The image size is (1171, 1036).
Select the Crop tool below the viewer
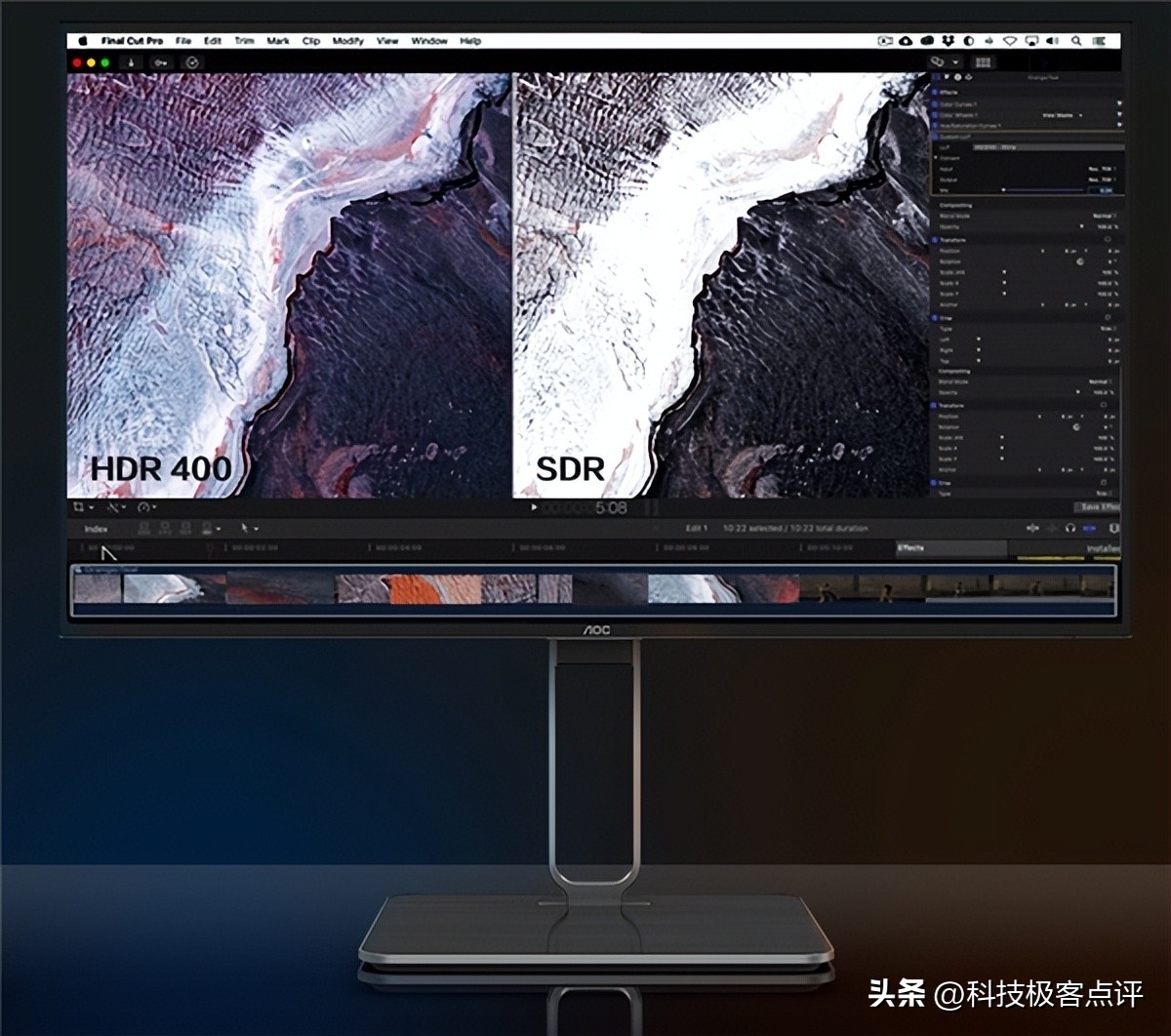coord(78,507)
